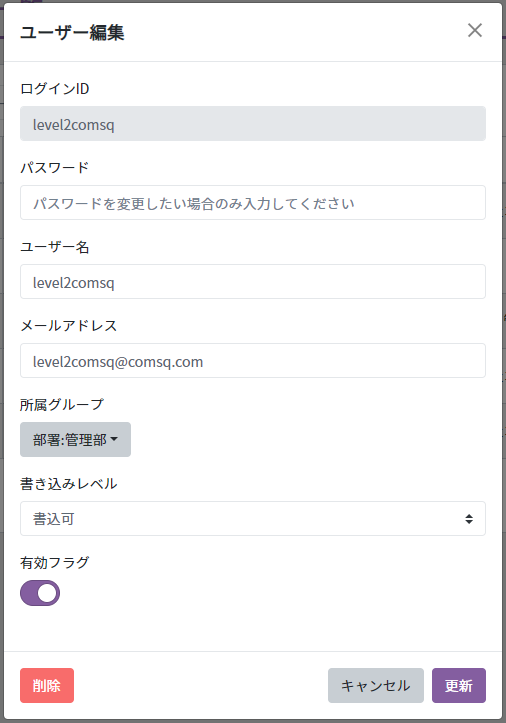Click the ユーザー名 input field

tap(253, 281)
